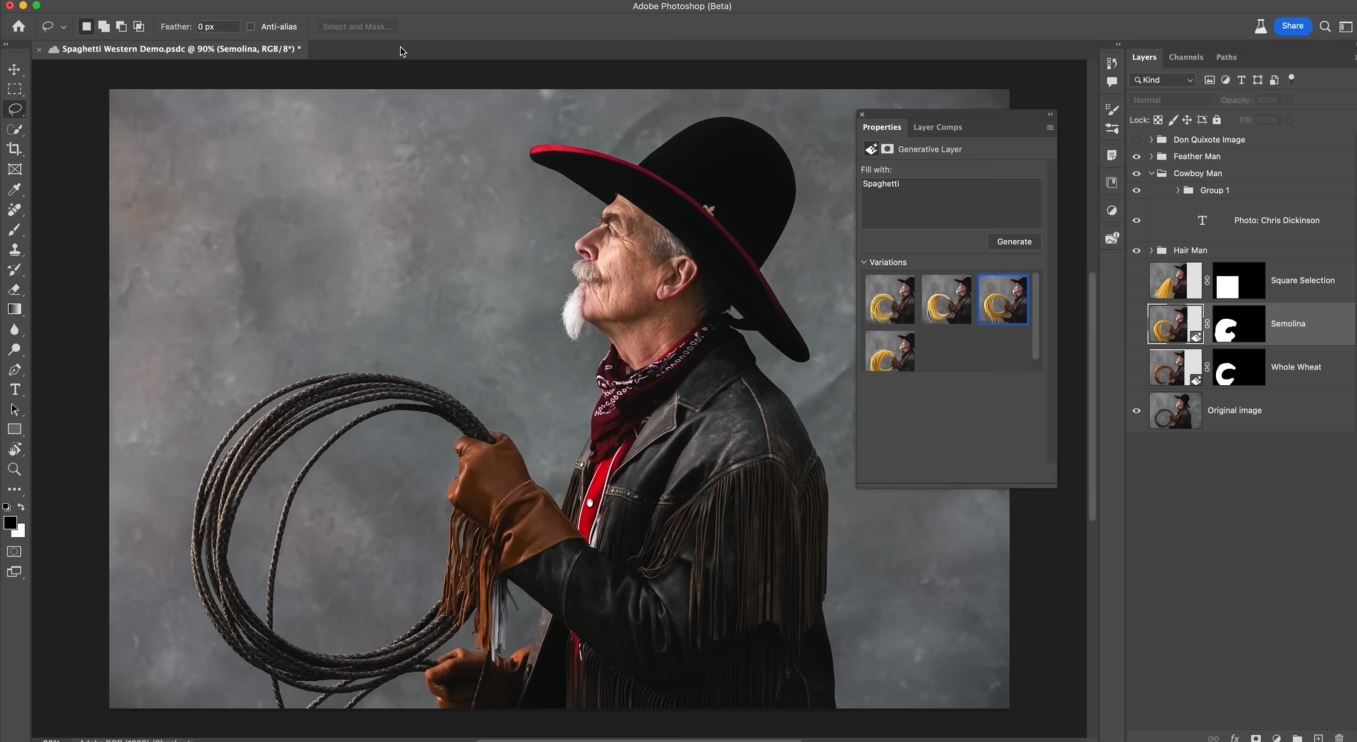Click the Home icon in options bar
The width and height of the screenshot is (1357, 742).
point(18,27)
